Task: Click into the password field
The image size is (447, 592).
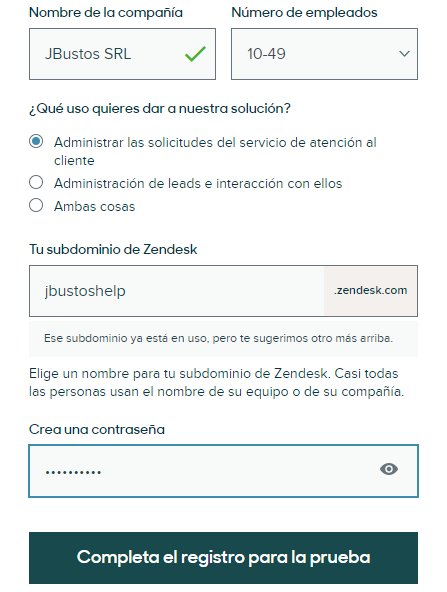Action: point(224,471)
